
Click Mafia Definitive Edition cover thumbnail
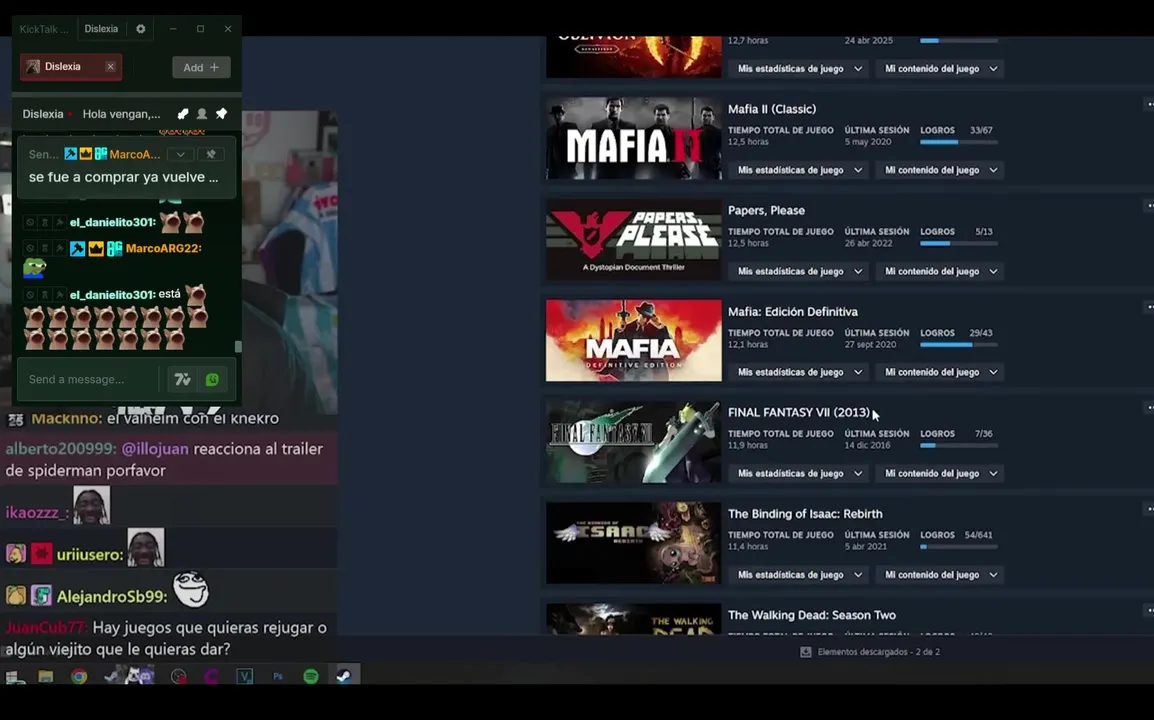click(634, 340)
